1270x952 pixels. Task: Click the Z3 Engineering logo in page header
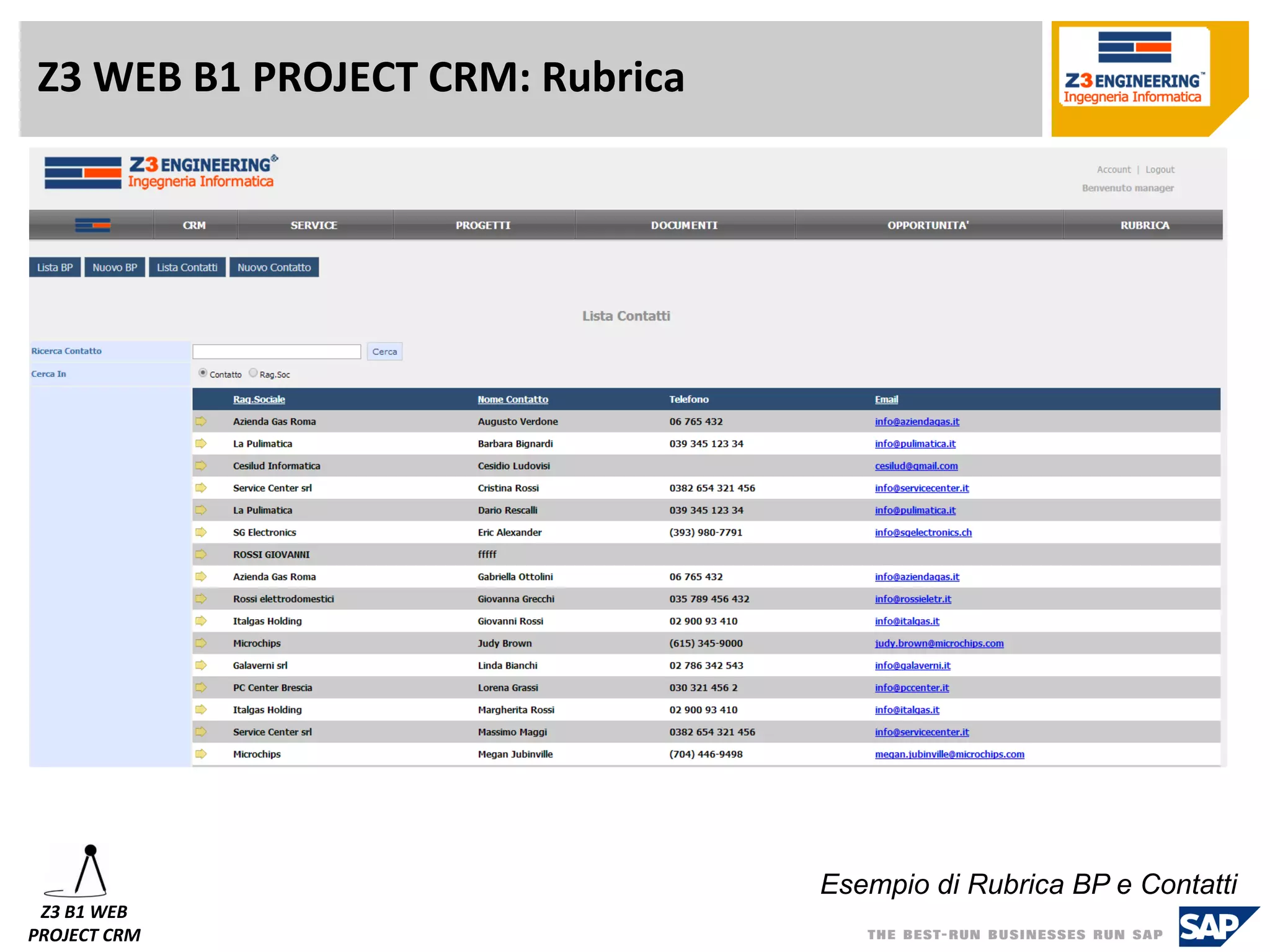click(161, 172)
